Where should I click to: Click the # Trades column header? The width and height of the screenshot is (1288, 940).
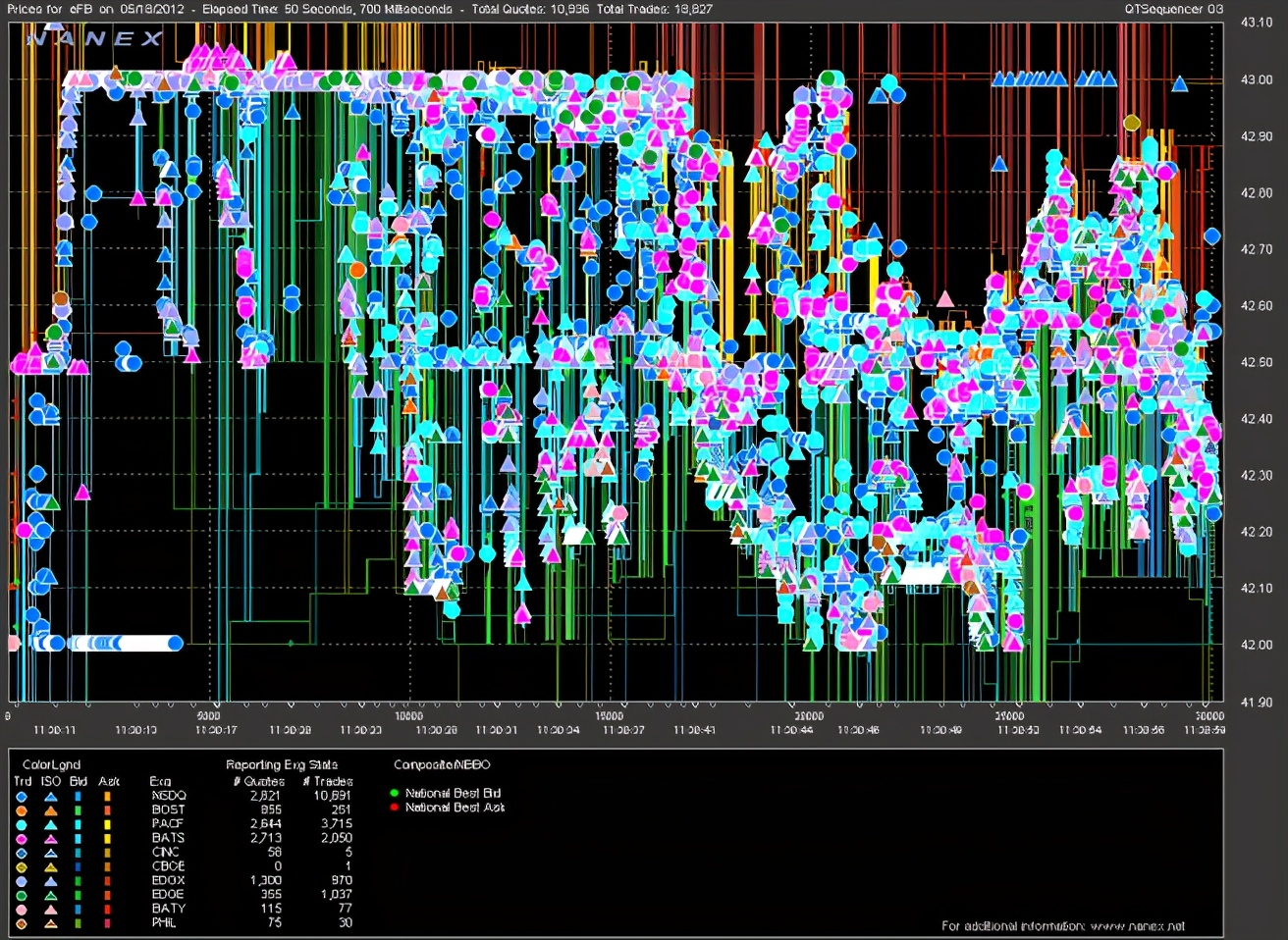coord(326,782)
